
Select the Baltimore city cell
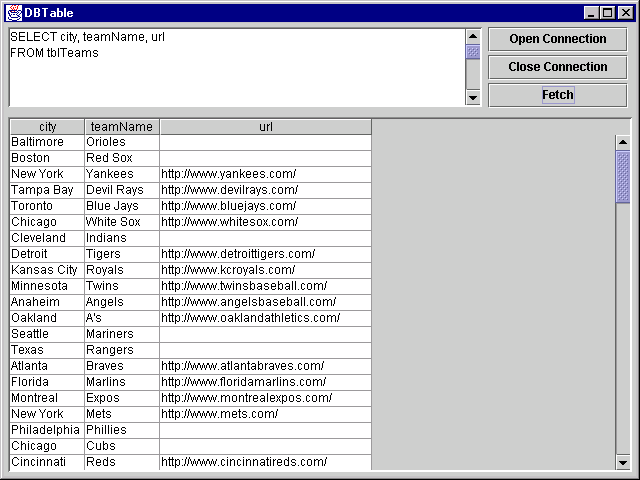[x=47, y=142]
